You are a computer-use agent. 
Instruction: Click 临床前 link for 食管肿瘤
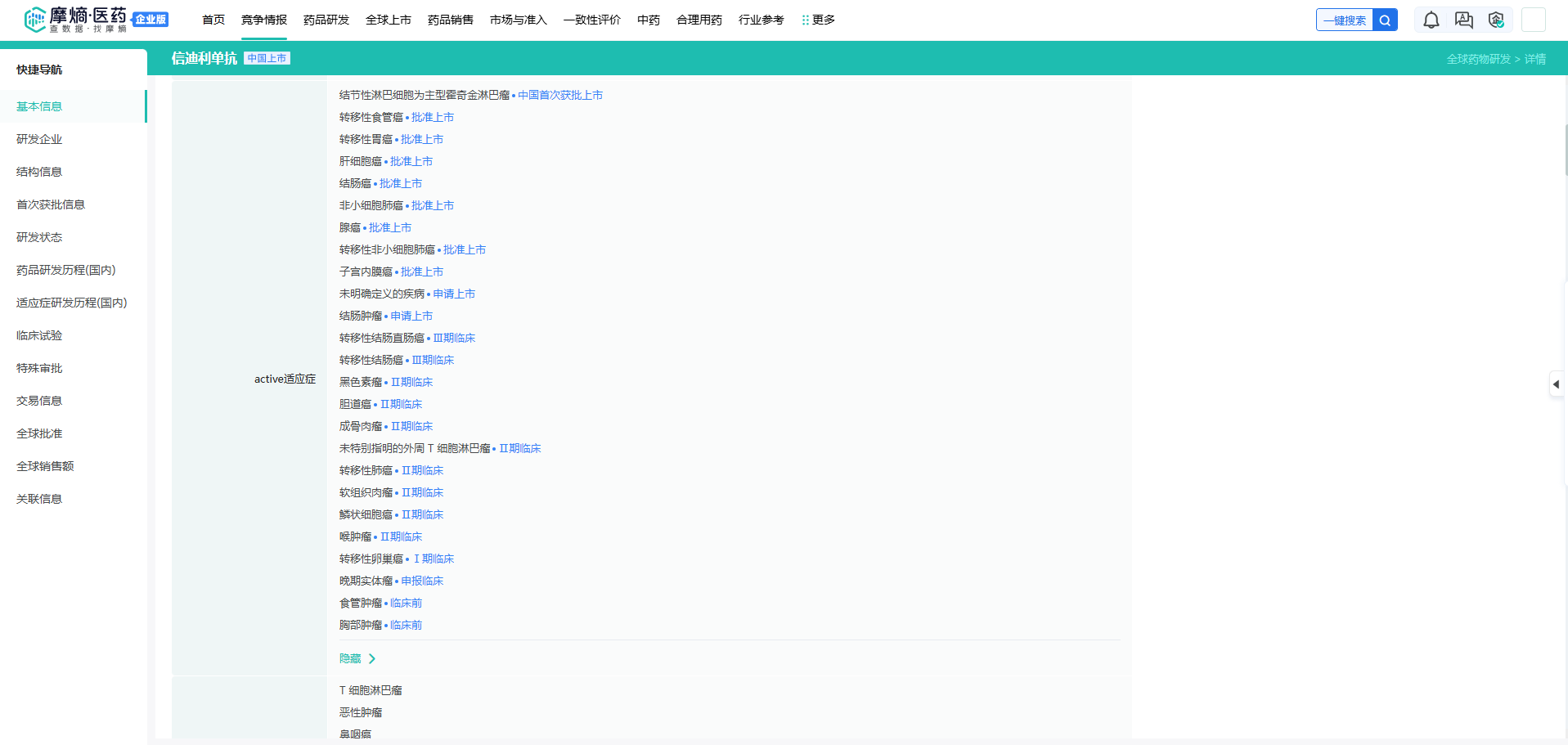[x=407, y=603]
